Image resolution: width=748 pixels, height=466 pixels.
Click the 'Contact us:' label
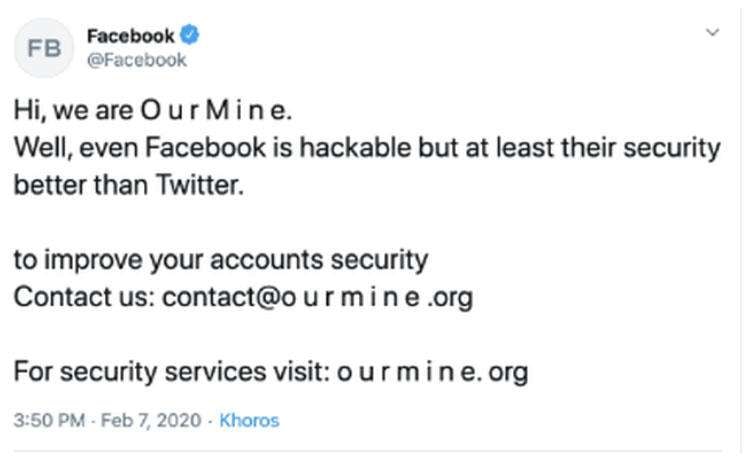pyautogui.click(x=84, y=297)
